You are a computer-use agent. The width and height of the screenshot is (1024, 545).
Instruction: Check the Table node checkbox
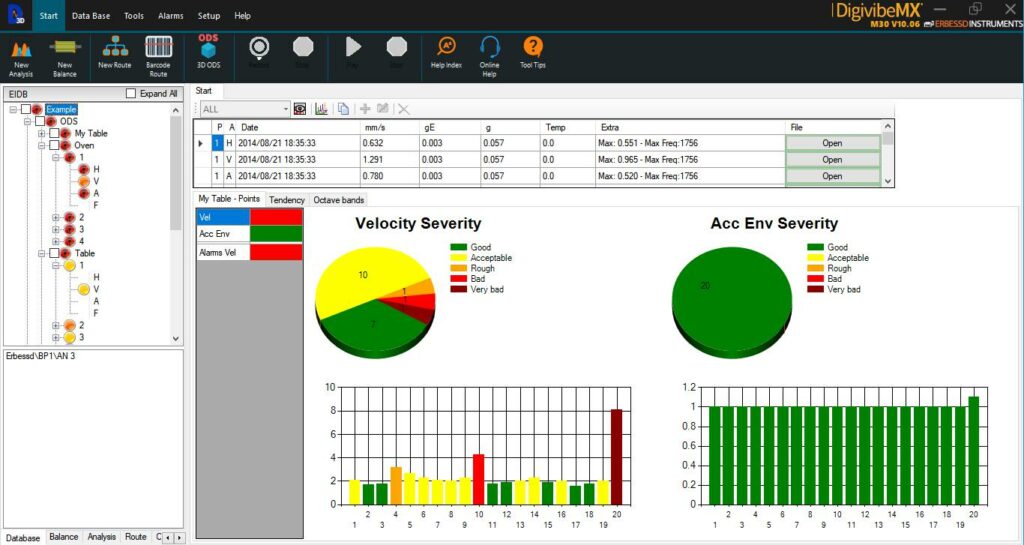click(54, 253)
